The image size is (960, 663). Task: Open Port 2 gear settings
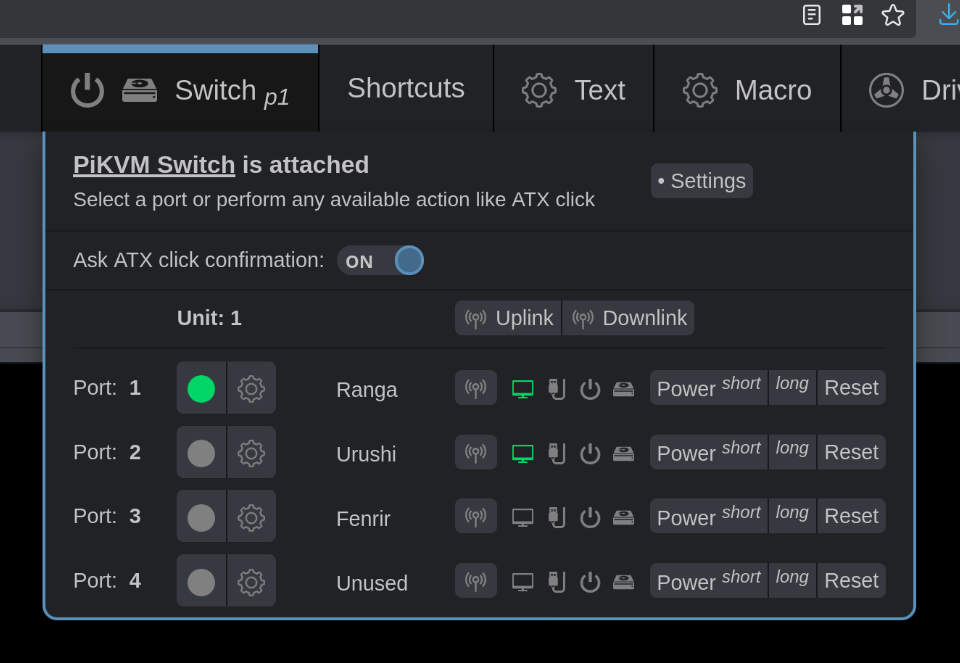pos(251,452)
